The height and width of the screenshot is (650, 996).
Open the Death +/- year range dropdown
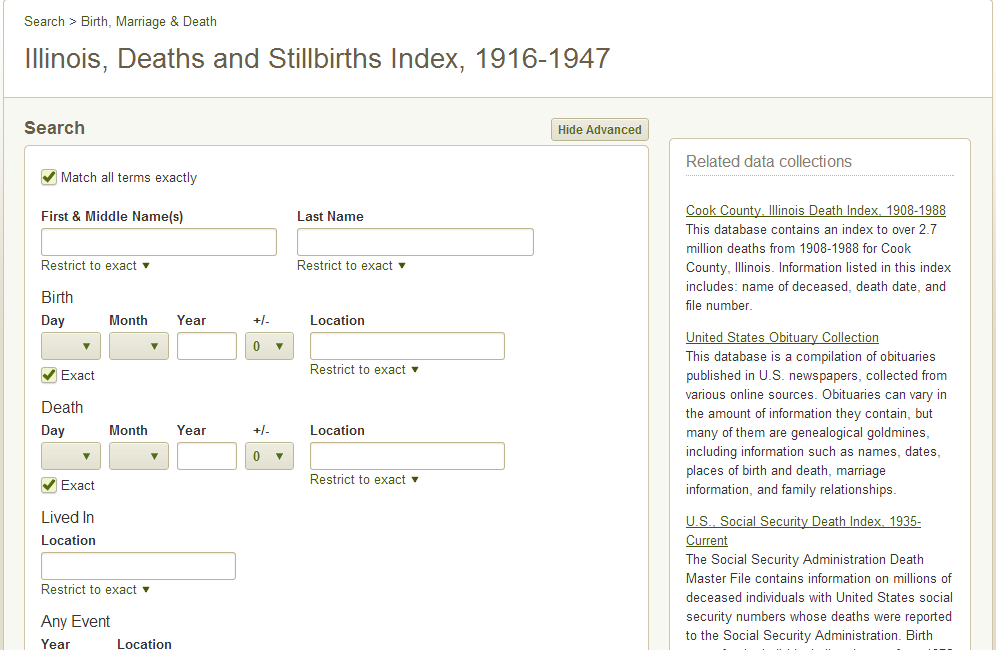point(269,456)
